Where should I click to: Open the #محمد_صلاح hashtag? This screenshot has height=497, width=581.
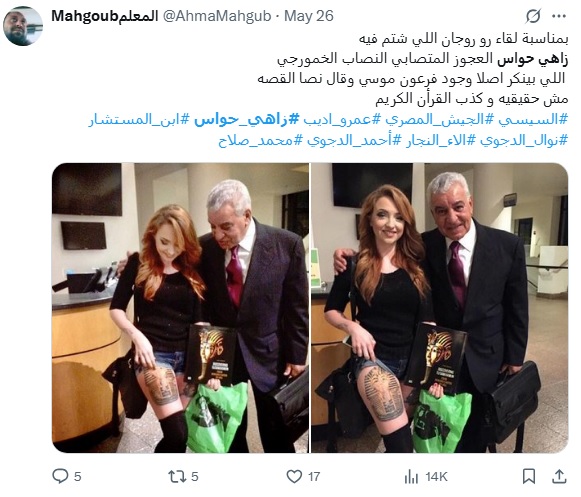click(x=260, y=140)
